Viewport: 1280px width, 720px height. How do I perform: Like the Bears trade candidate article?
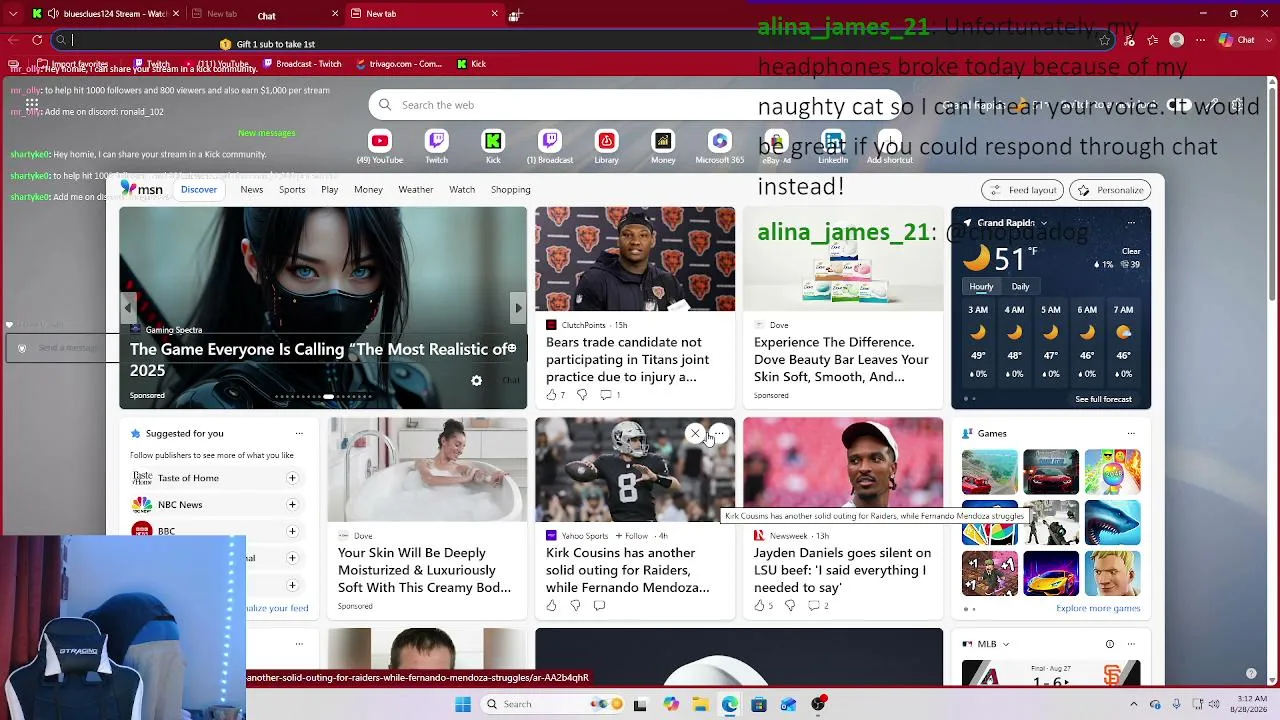pyautogui.click(x=551, y=395)
